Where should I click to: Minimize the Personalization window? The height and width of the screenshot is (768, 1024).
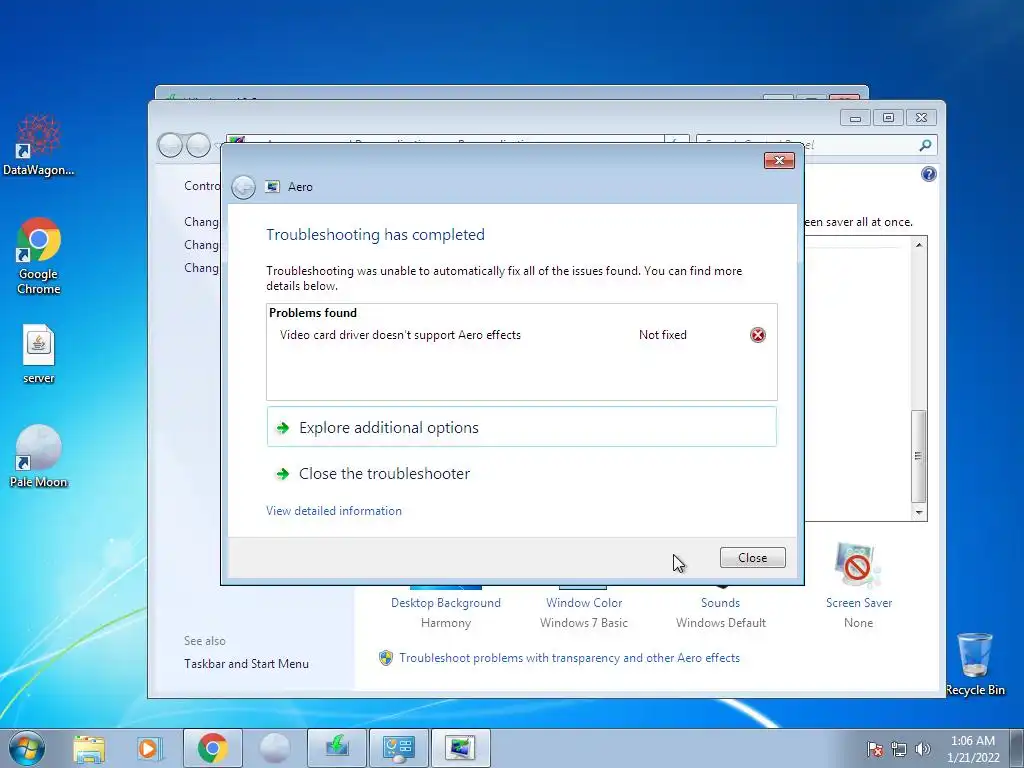pyautogui.click(x=855, y=118)
